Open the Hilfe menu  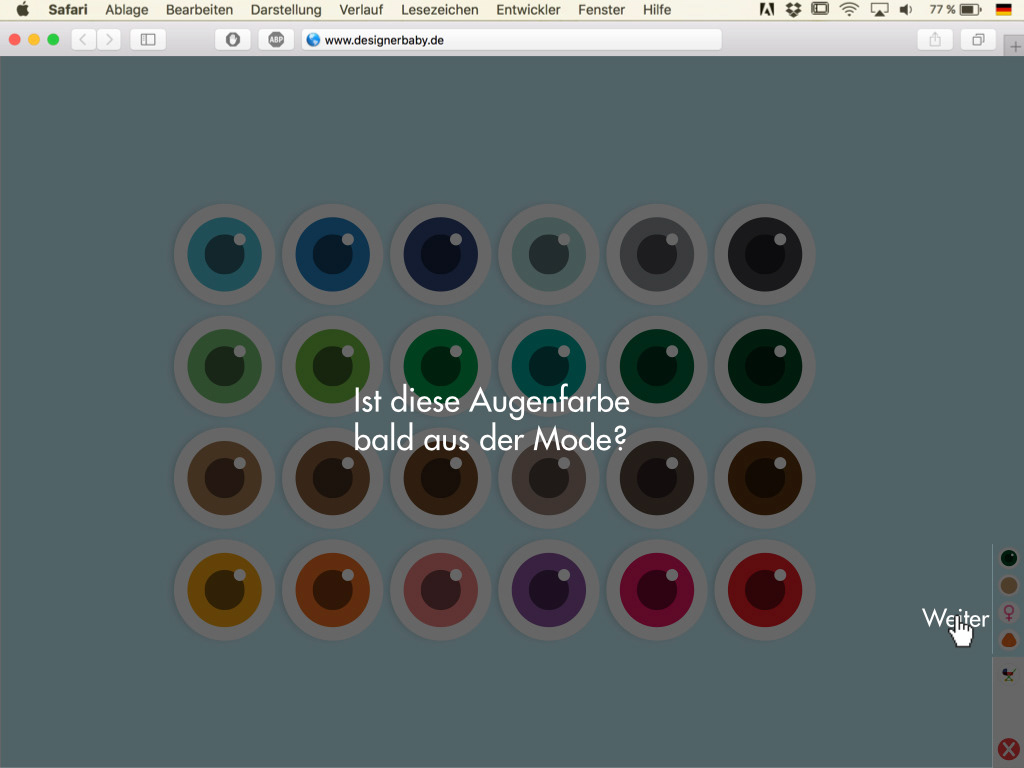(657, 10)
